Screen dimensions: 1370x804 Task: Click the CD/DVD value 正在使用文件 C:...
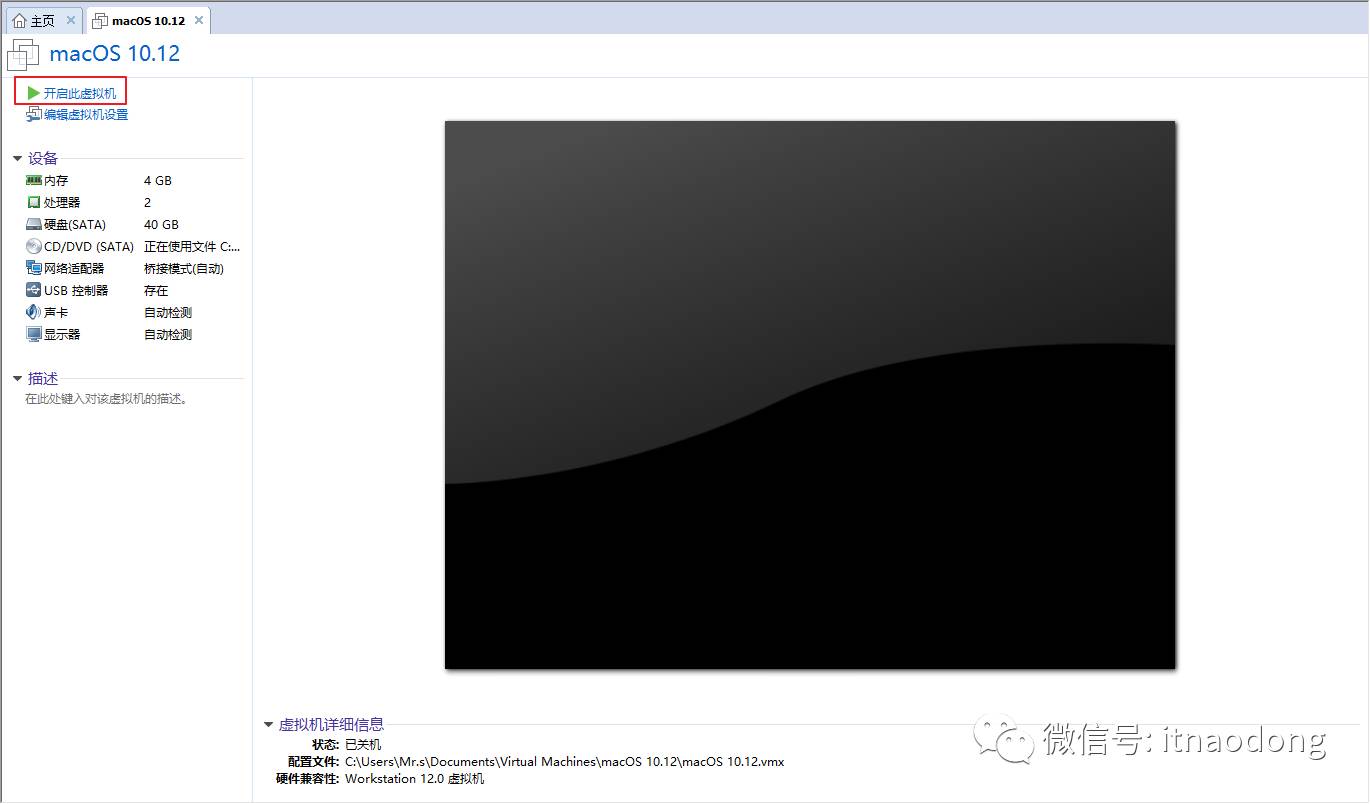pyautogui.click(x=192, y=247)
